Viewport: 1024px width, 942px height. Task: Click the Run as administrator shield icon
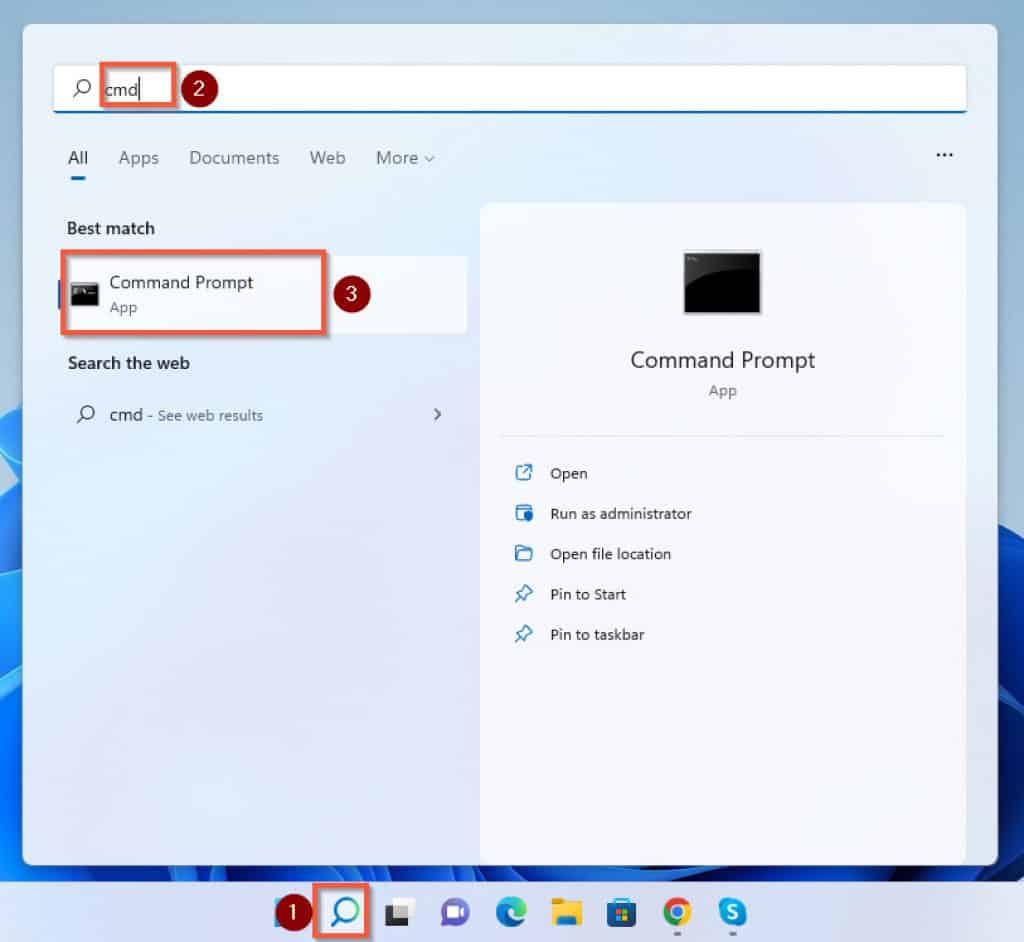(524, 513)
